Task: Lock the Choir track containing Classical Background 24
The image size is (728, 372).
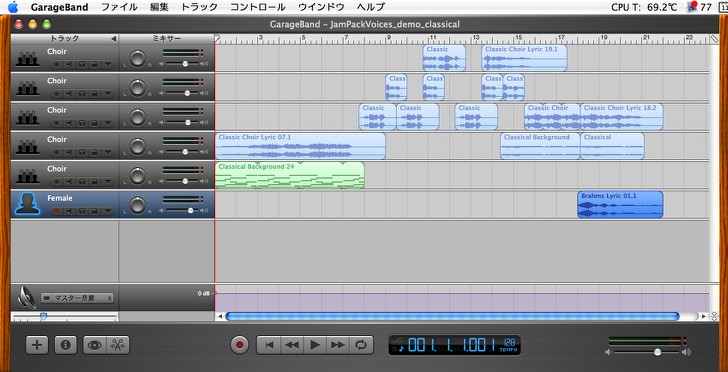Action: click(94, 182)
